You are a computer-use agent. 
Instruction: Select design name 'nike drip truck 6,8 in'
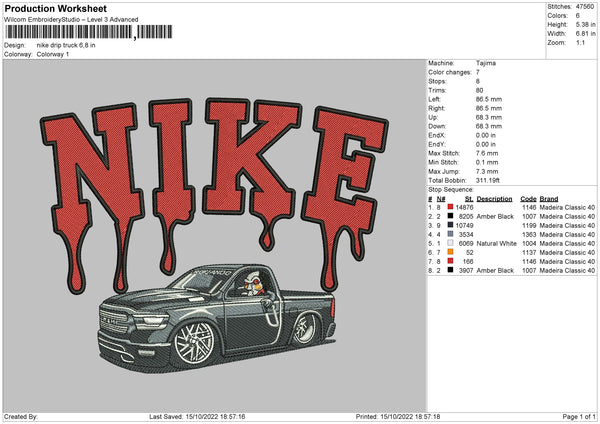[66, 45]
